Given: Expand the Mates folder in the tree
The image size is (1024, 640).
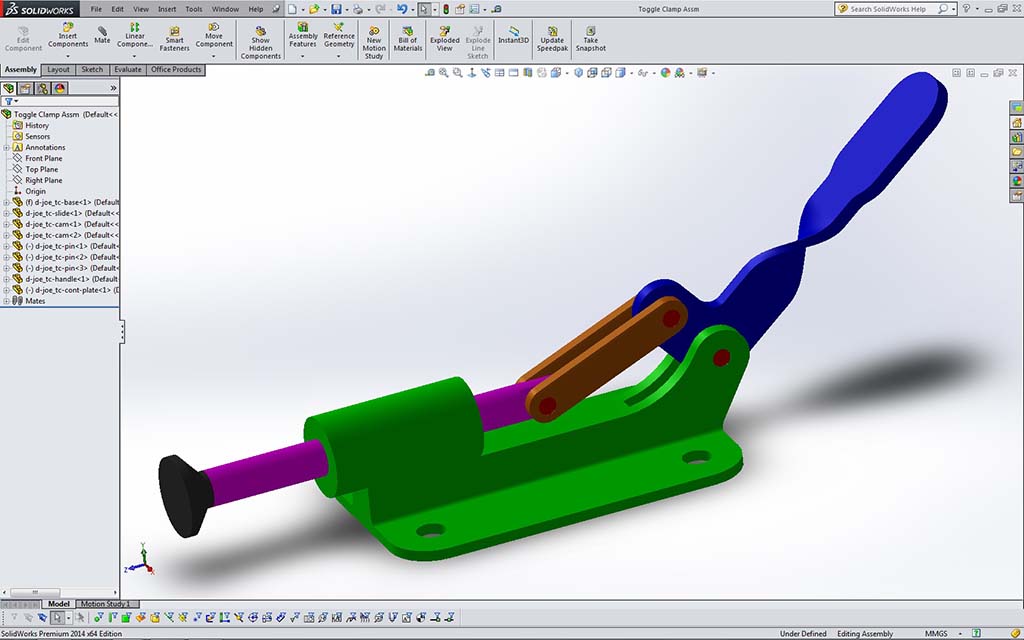Looking at the screenshot, I should 6,301.
